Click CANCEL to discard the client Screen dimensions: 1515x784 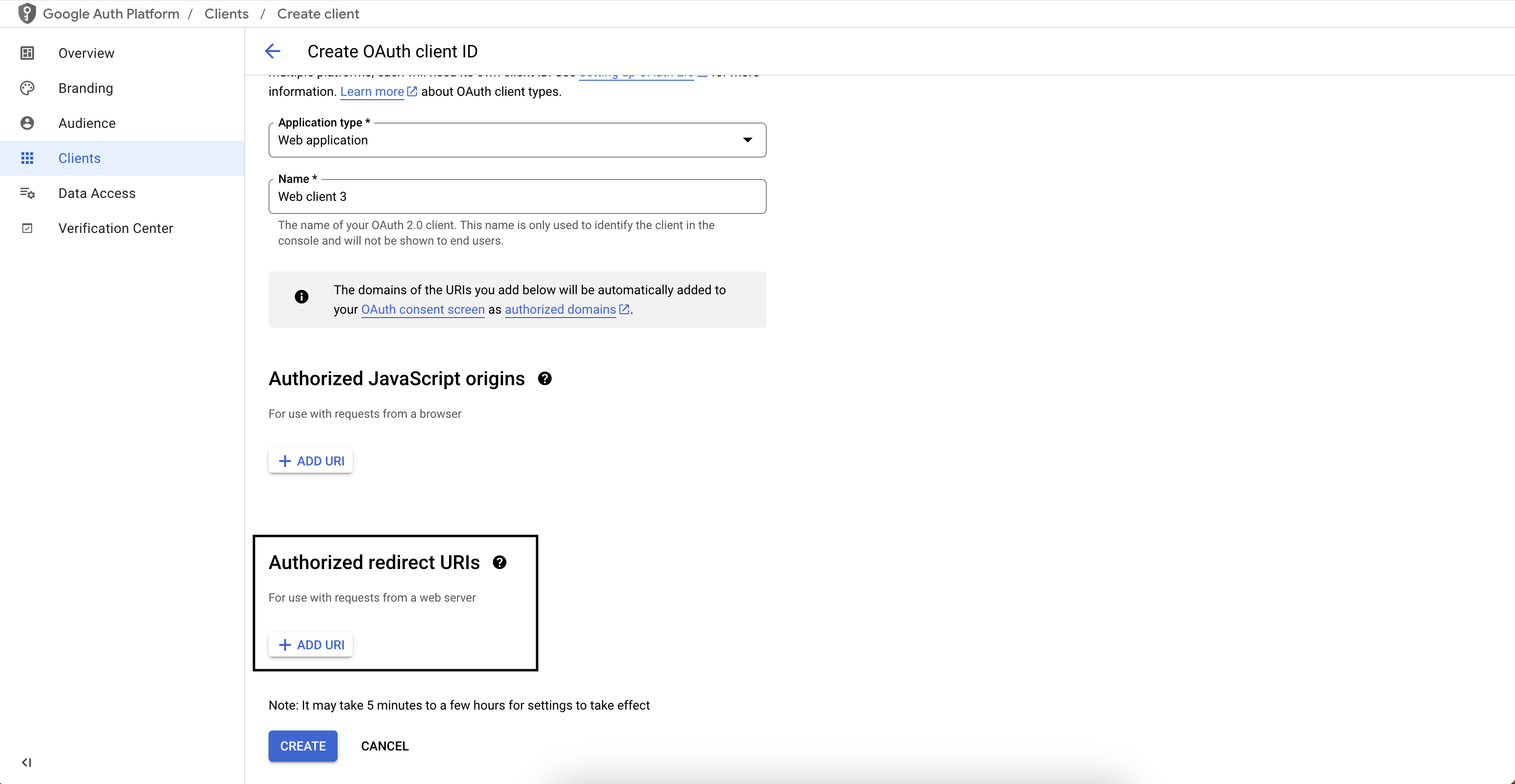385,746
